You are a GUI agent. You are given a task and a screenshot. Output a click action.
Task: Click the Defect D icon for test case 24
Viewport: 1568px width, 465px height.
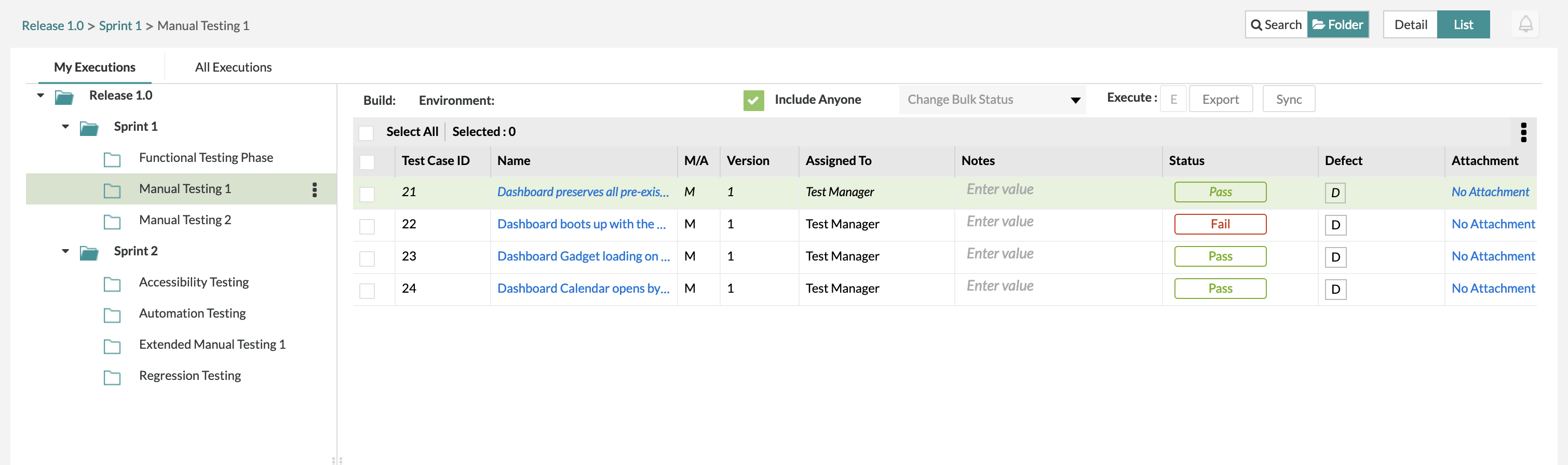(x=1335, y=289)
